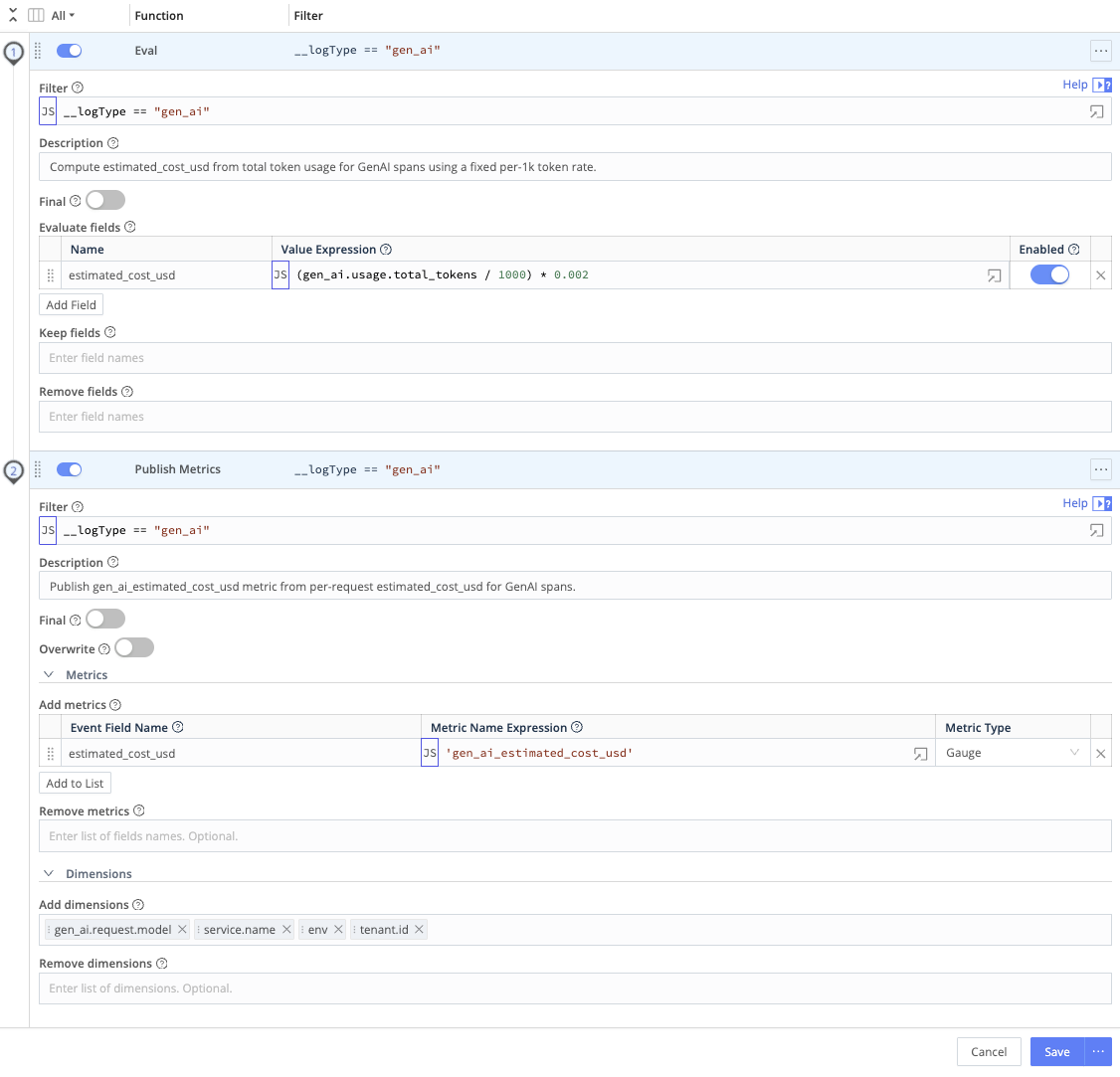Remove the estimated_cost_usd evaluate field row

(1100, 275)
